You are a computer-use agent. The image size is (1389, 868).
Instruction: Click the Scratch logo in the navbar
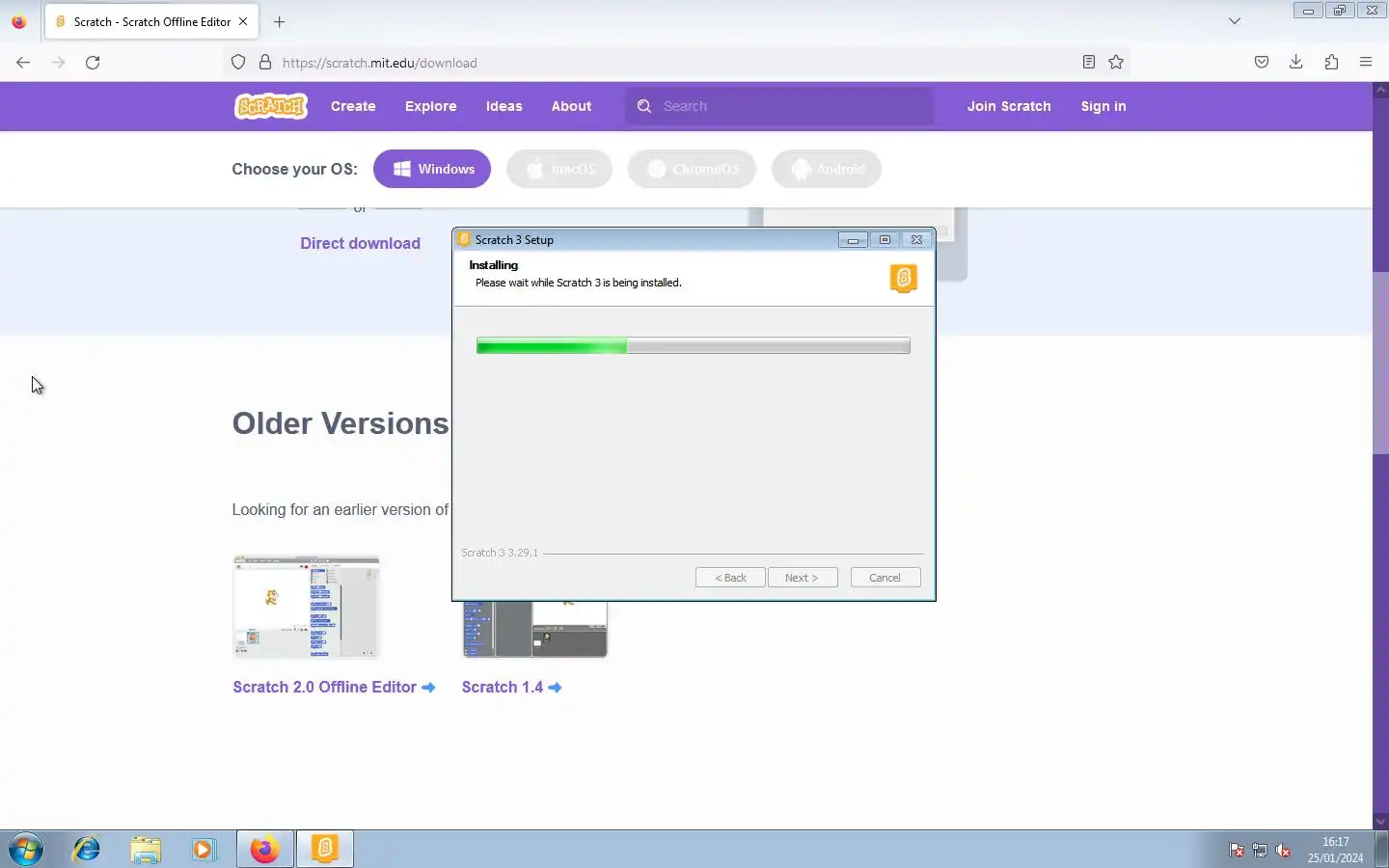[x=271, y=106]
